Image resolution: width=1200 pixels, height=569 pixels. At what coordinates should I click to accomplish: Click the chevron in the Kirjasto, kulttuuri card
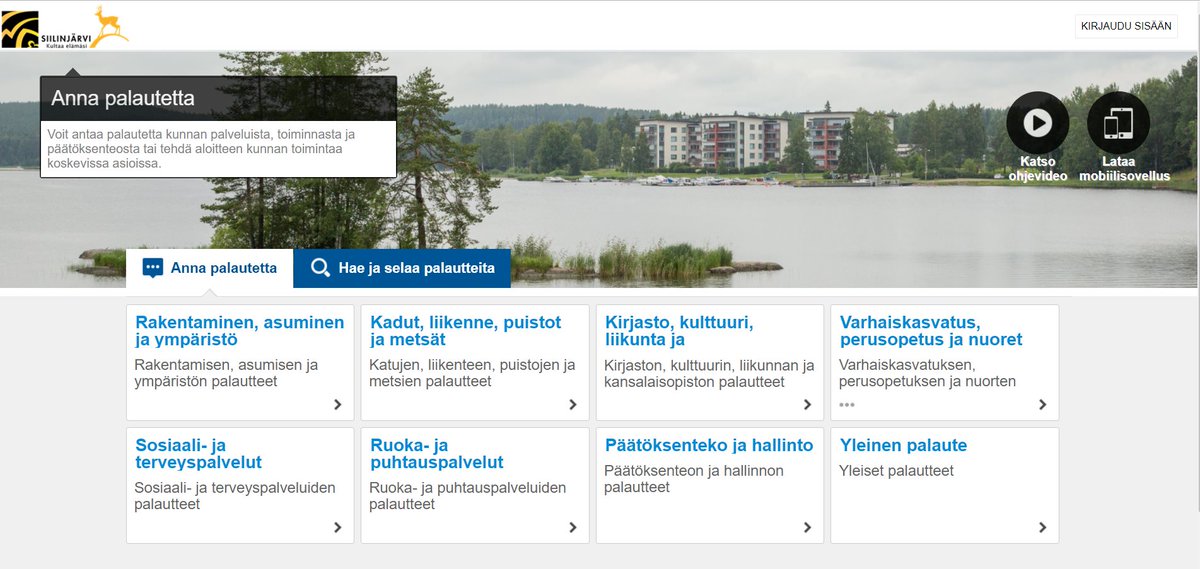pos(808,405)
